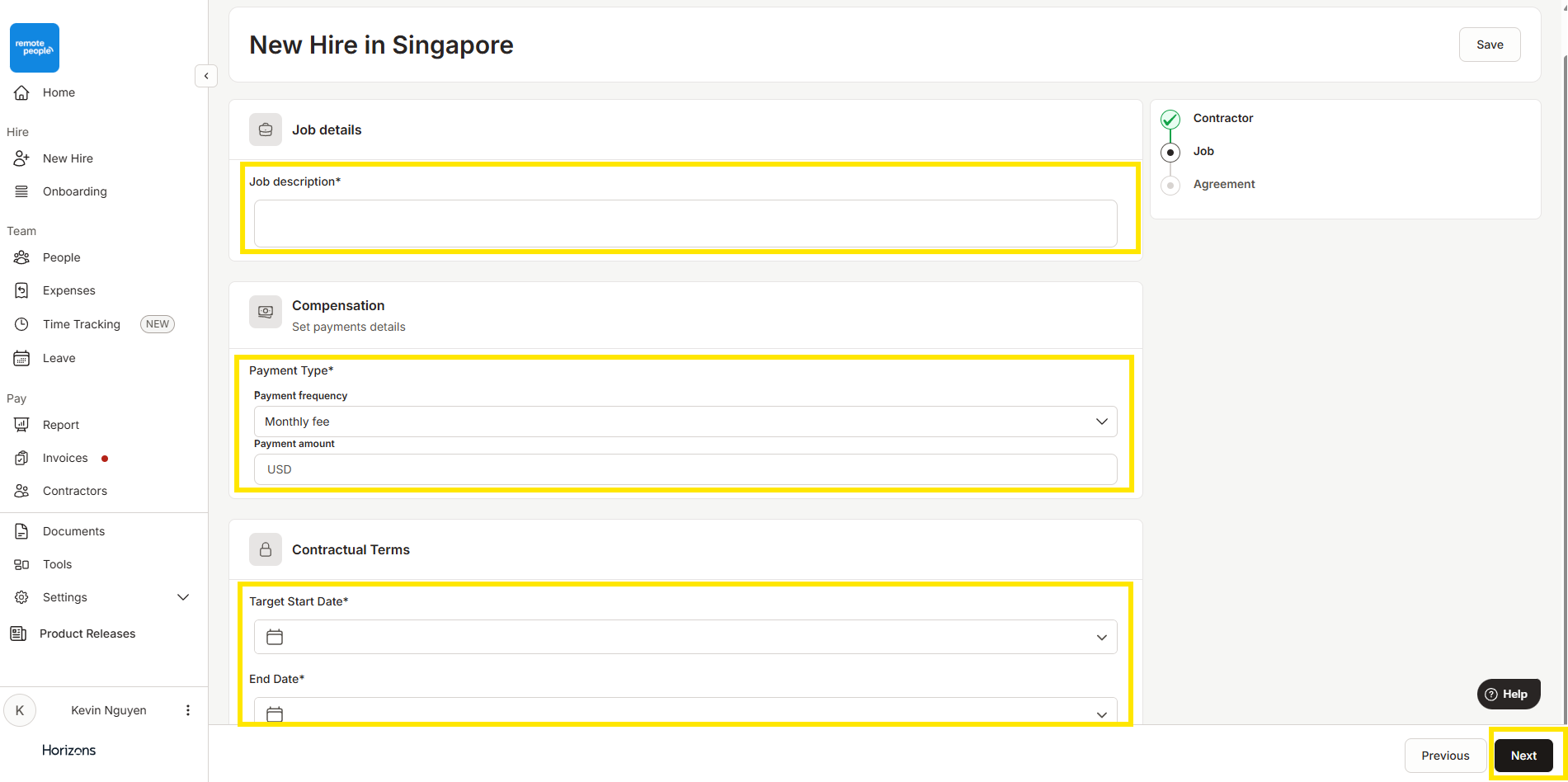
Task: Click the Contractors people icon
Action: coord(22,491)
